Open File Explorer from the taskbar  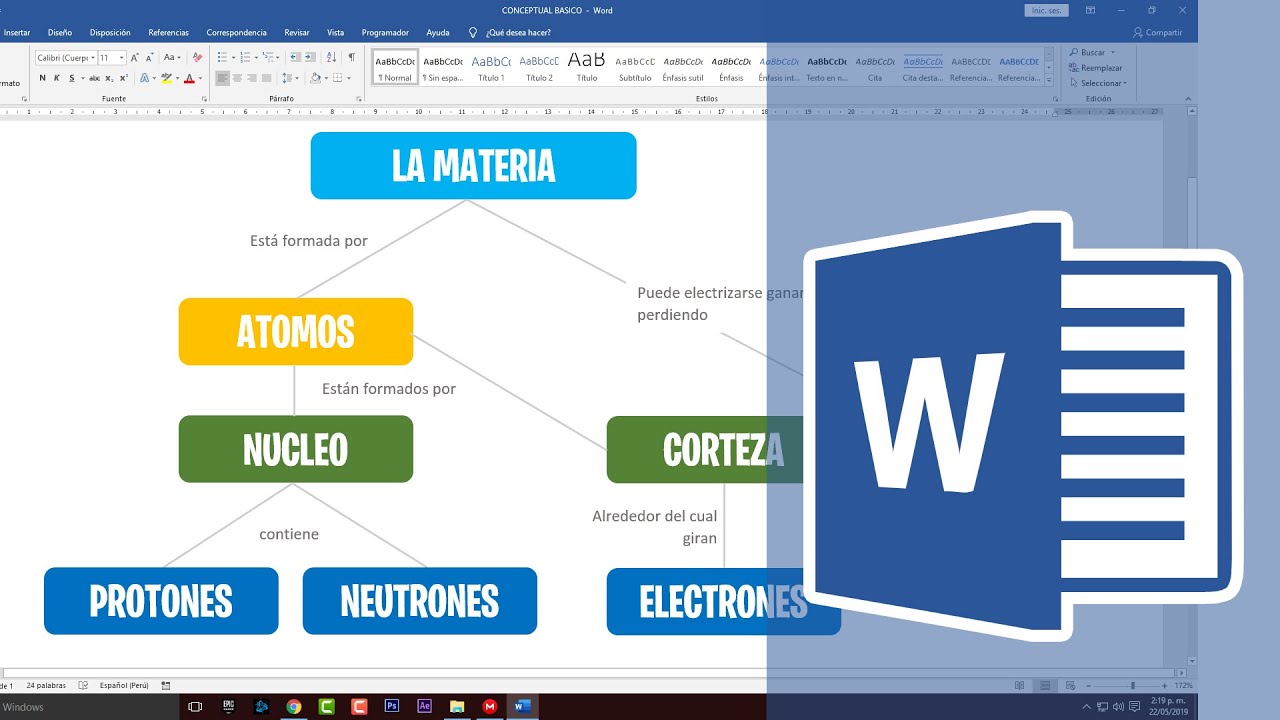457,707
